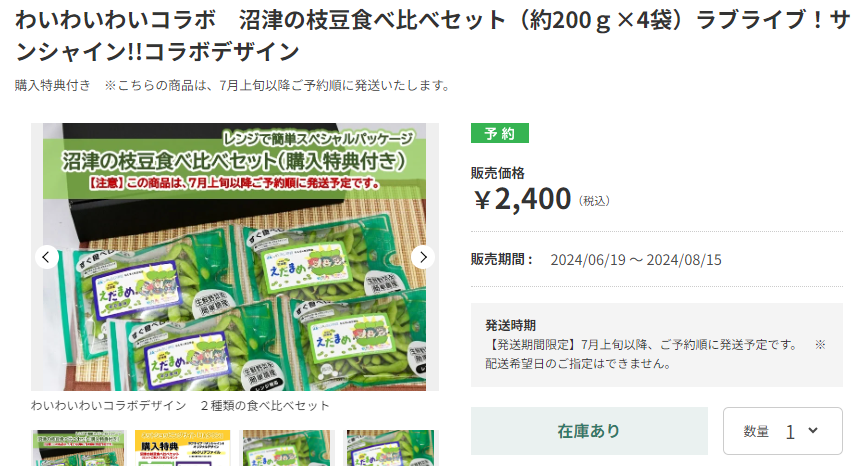The width and height of the screenshot is (860, 466).
Task: Select the fourth edamame package thumbnail
Action: point(391,448)
